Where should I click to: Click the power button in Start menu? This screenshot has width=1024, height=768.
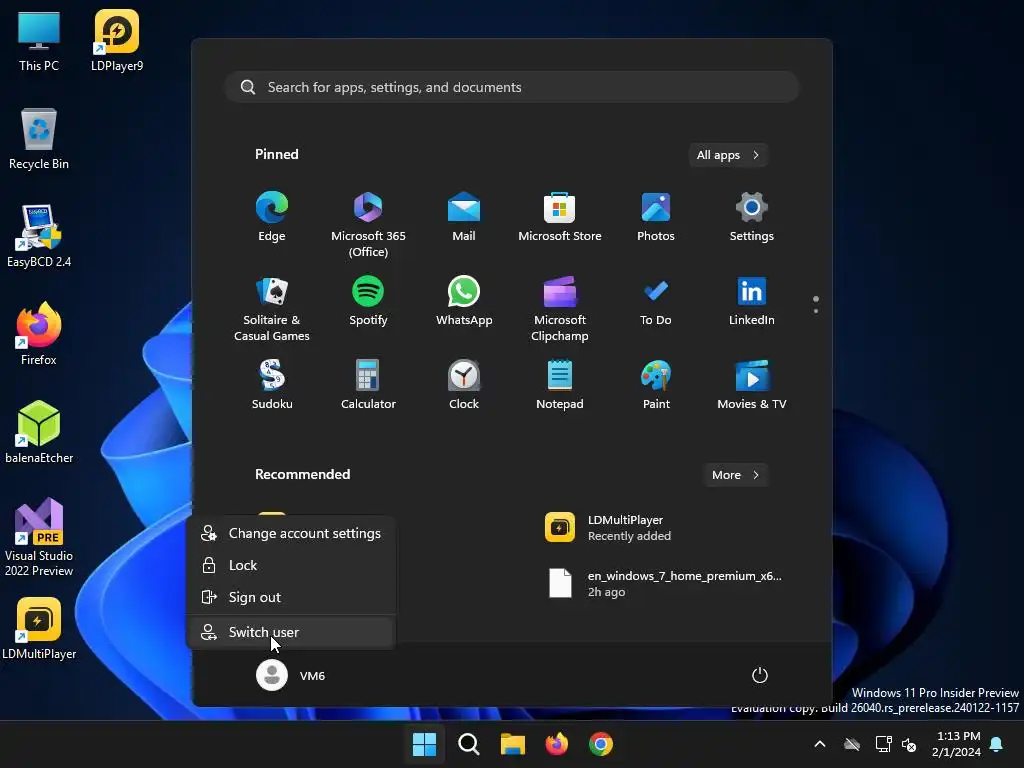(760, 675)
